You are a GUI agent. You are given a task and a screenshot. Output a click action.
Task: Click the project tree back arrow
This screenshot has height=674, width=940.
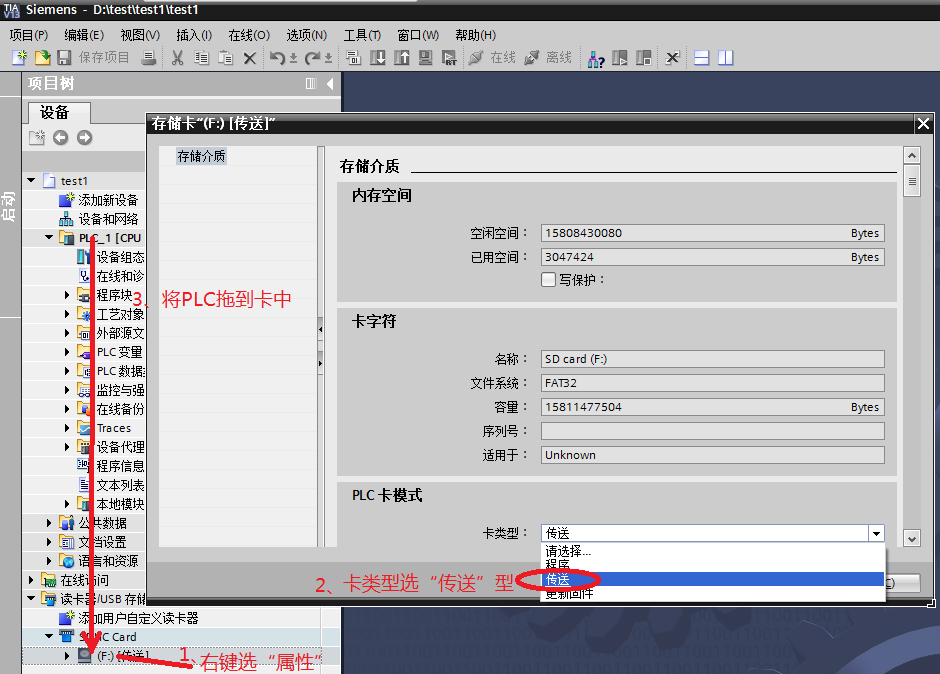point(61,138)
